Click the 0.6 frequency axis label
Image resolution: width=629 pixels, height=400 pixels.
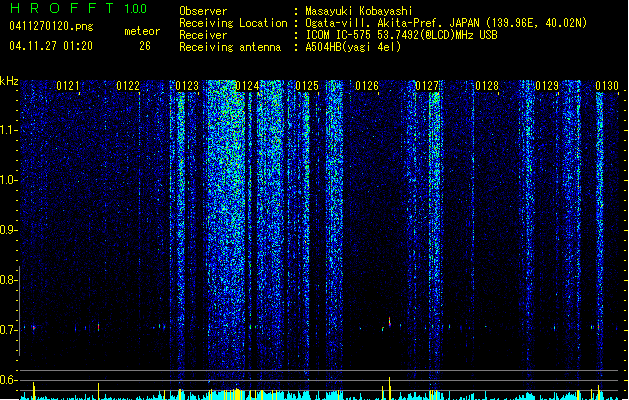(x=8, y=380)
